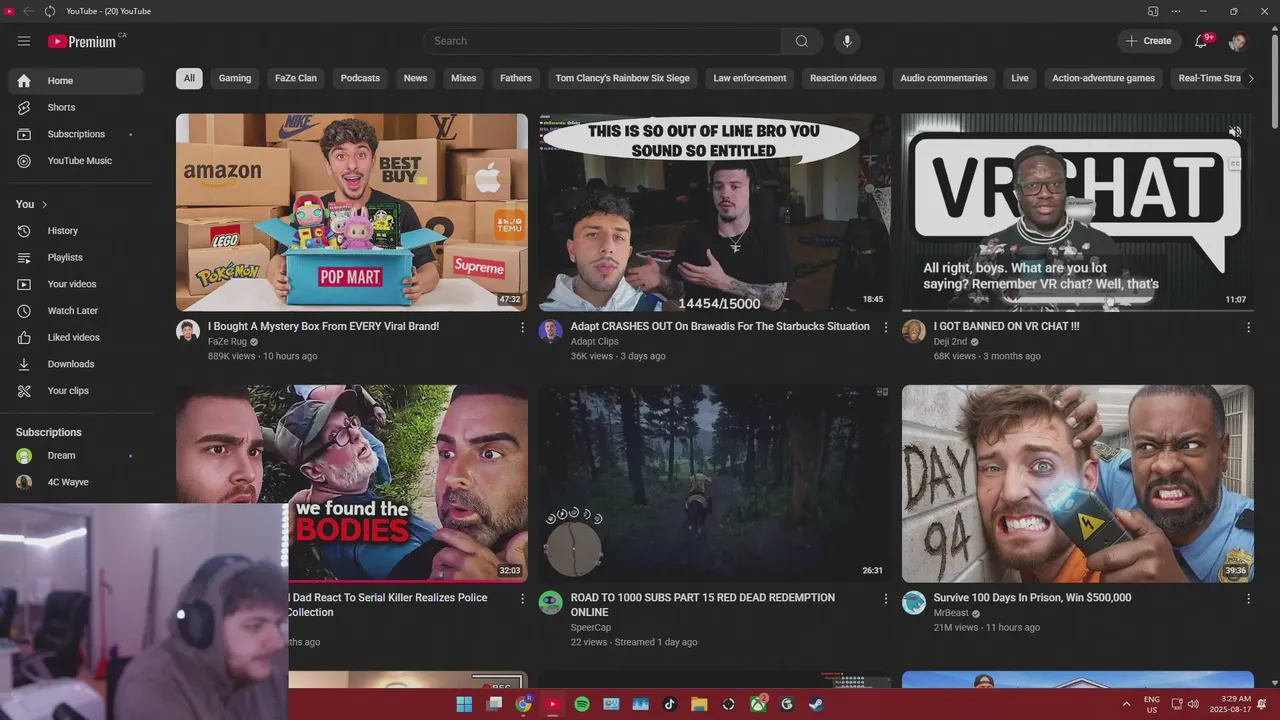Show more category chips with arrow
The width and height of the screenshot is (1280, 720).
click(x=1250, y=78)
